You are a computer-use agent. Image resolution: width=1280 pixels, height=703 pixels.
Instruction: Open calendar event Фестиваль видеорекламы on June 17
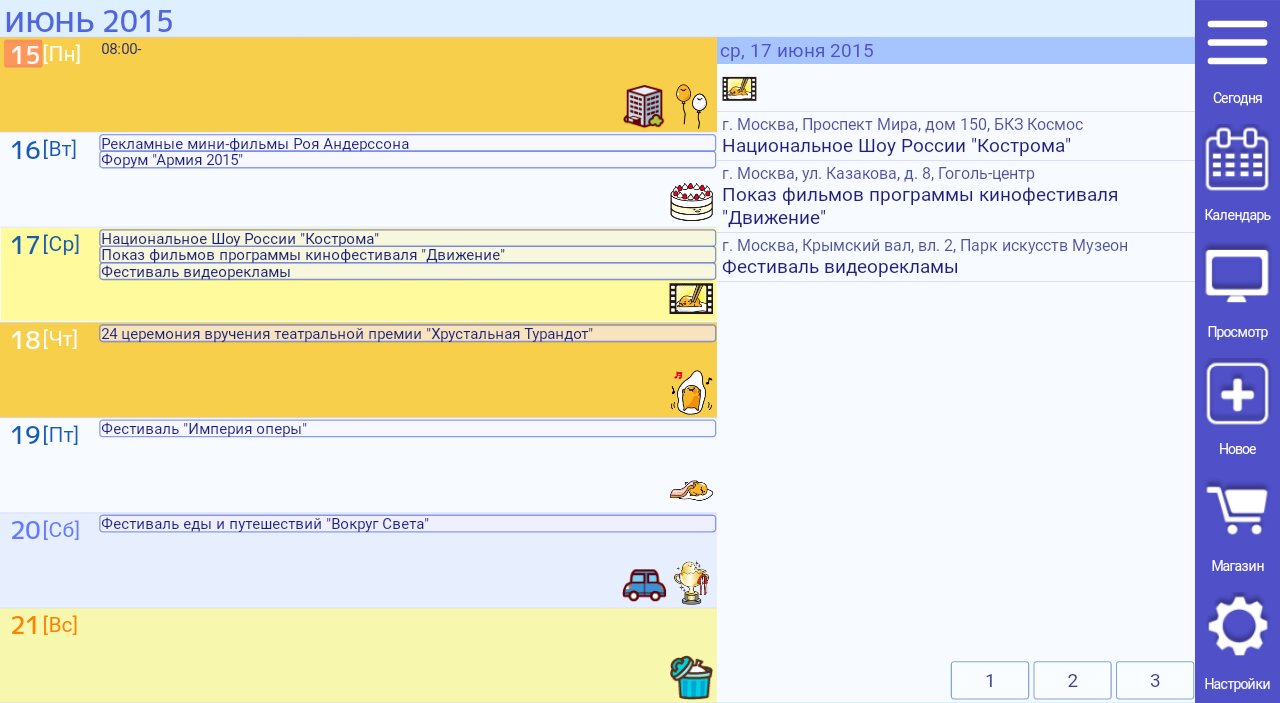[408, 271]
